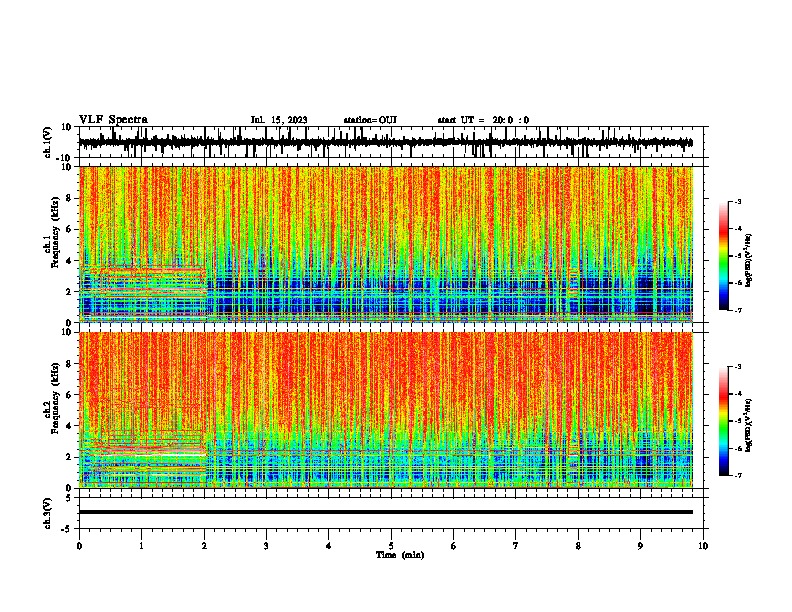Click the "-3" label on ch.2 color bar
Screen dimensions: 792x612
click(x=737, y=367)
